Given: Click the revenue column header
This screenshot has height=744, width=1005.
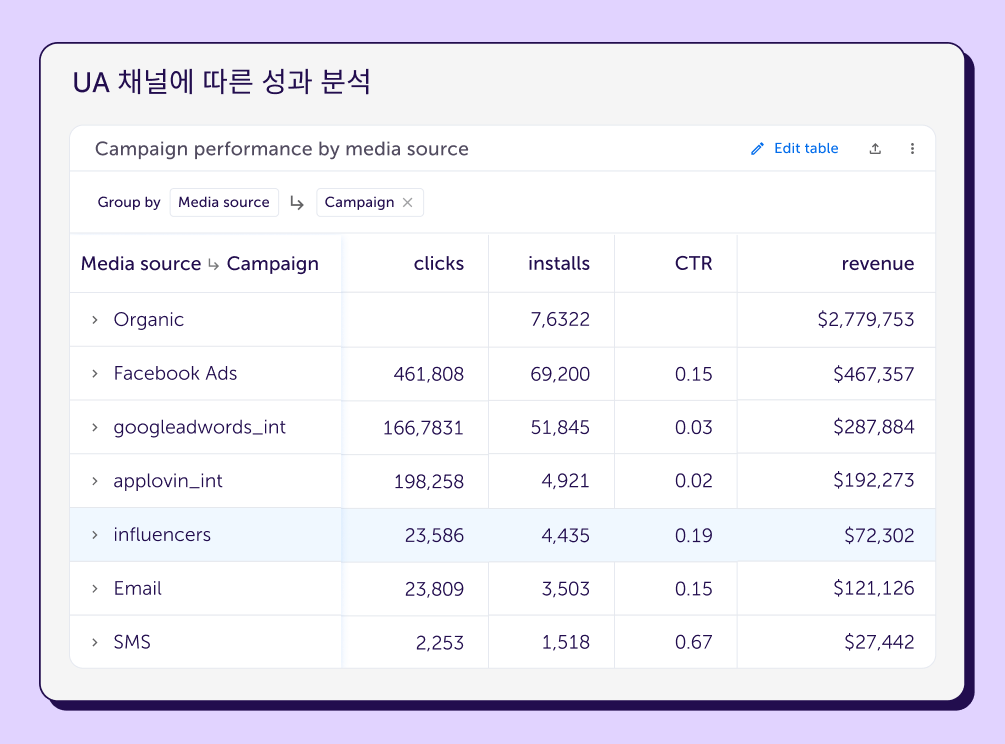Looking at the screenshot, I should point(877,264).
